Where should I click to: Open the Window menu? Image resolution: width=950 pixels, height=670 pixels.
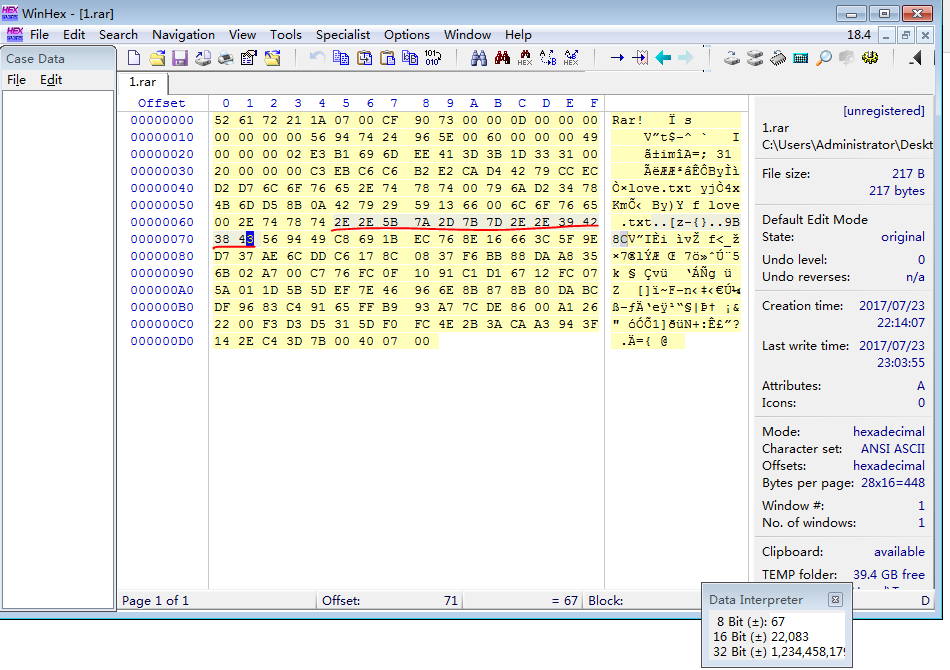pos(467,35)
